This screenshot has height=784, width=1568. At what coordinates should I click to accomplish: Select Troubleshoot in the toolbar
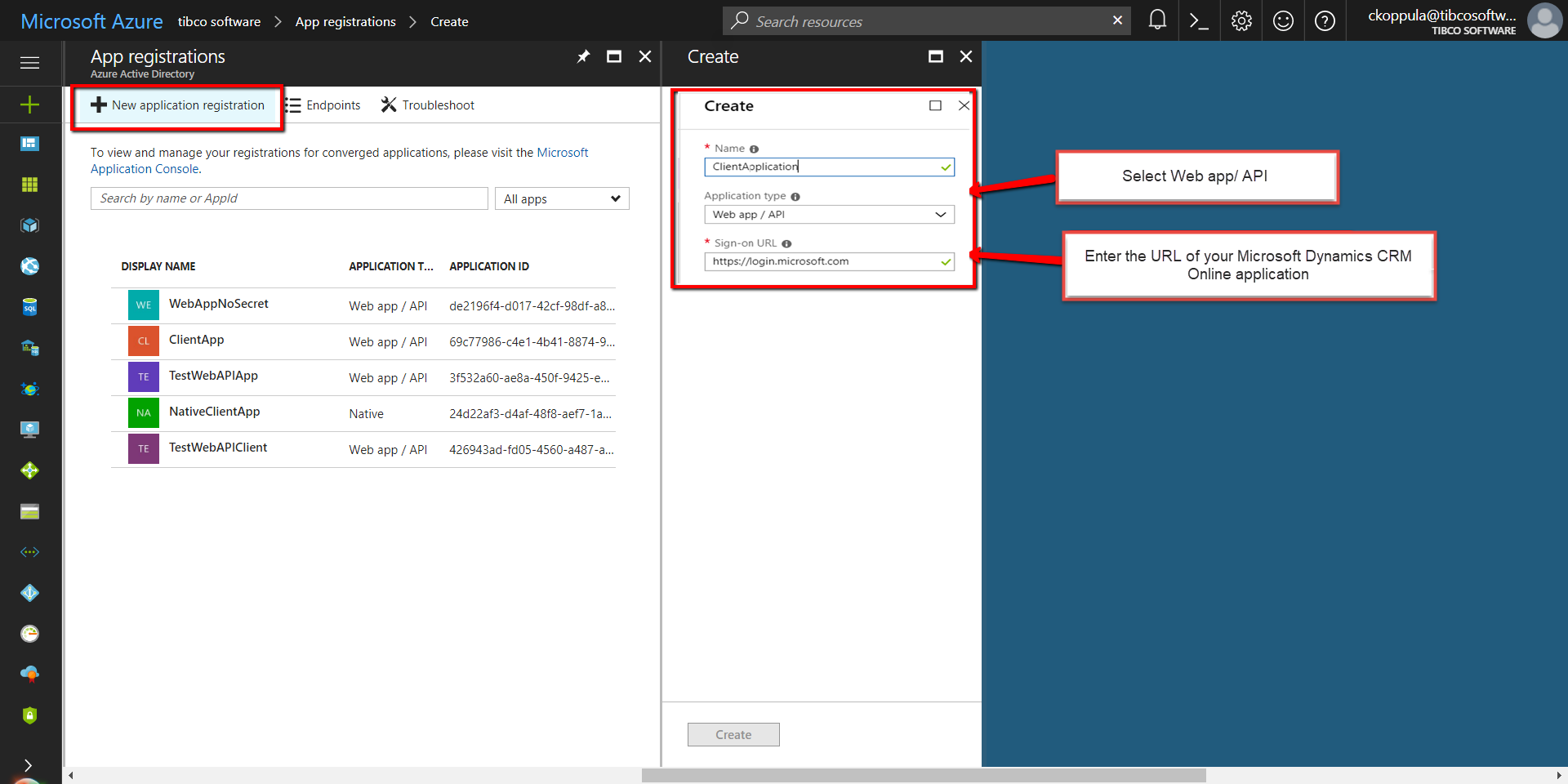tap(428, 105)
